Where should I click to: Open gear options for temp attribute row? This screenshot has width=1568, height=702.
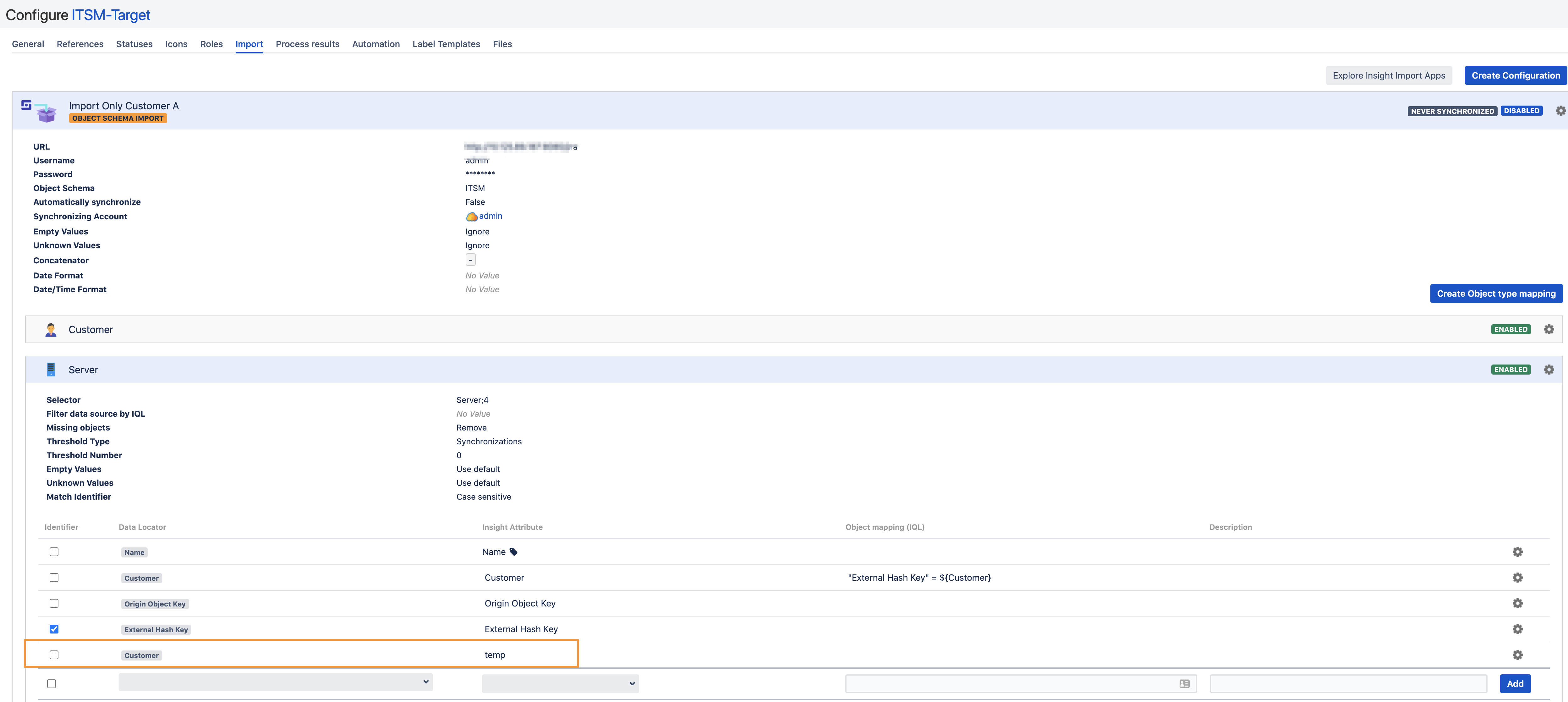[1517, 655]
